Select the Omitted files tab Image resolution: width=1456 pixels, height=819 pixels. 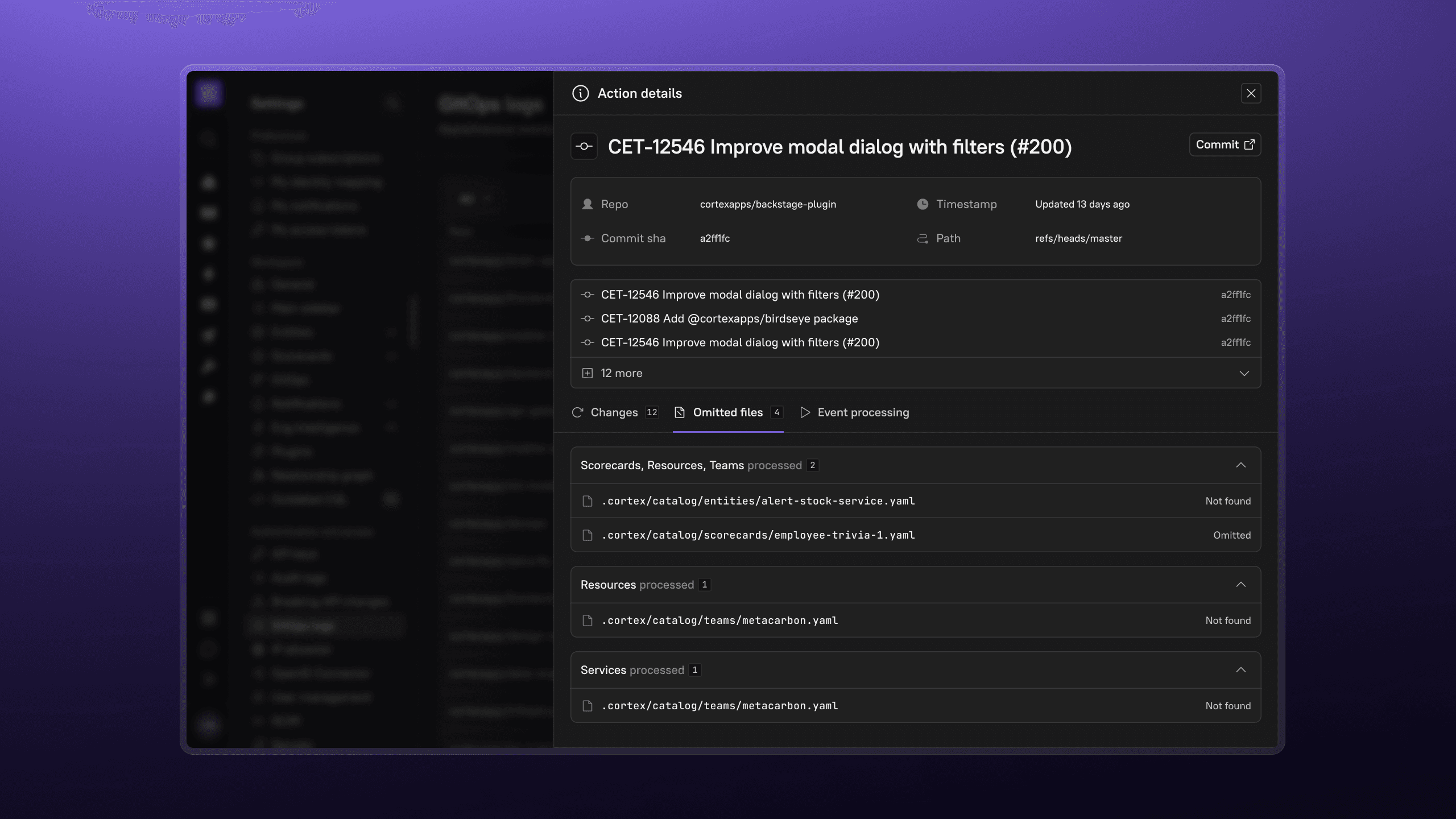click(728, 412)
